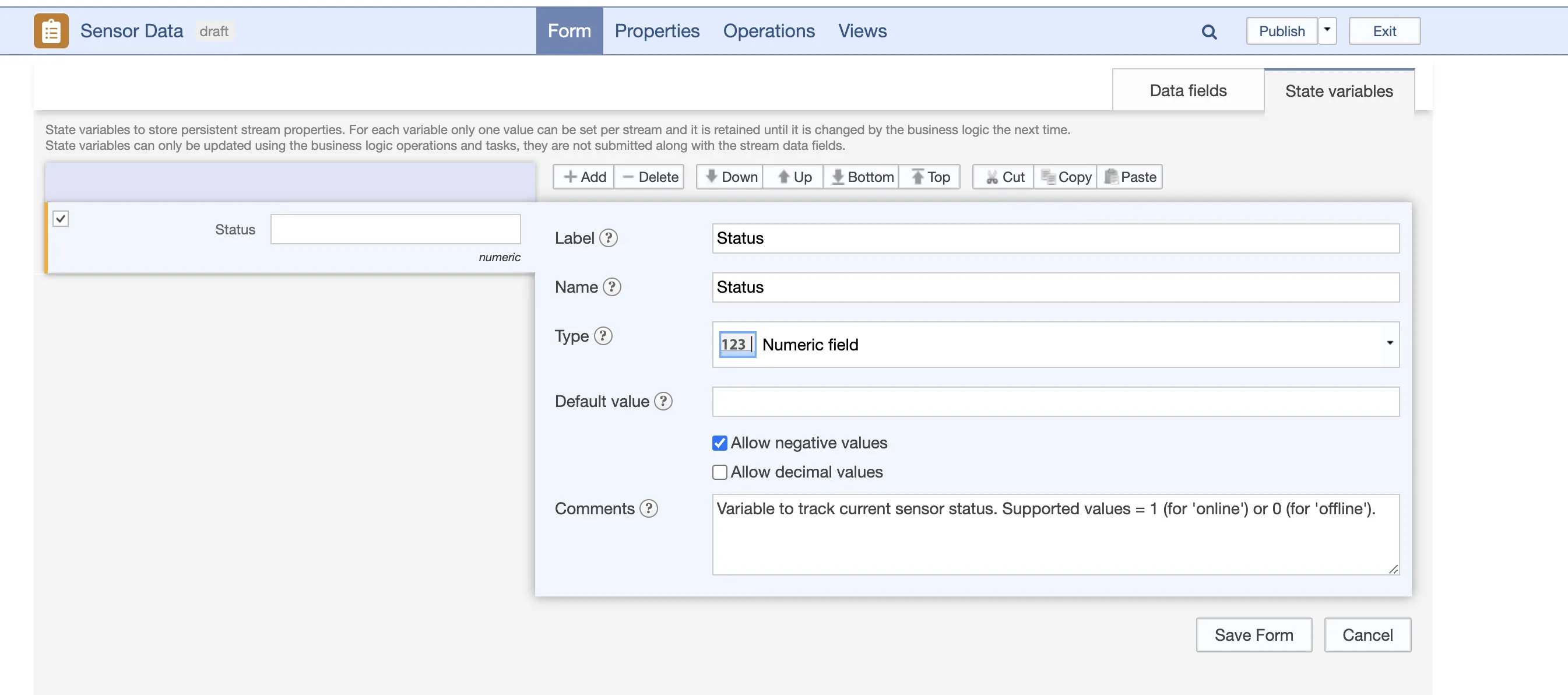Uncheck Allow negative values
Image resolution: width=1568 pixels, height=695 pixels.
(719, 444)
